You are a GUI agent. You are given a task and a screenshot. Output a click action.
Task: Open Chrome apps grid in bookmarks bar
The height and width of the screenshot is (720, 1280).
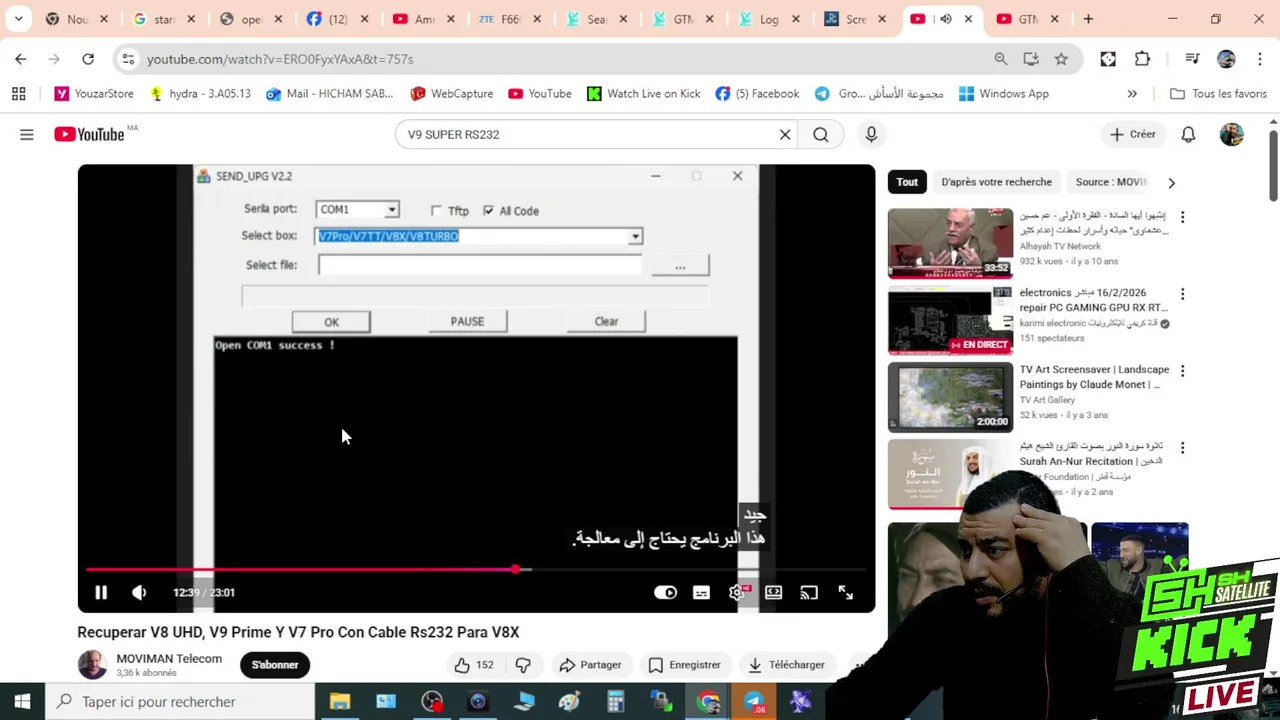click(18, 94)
